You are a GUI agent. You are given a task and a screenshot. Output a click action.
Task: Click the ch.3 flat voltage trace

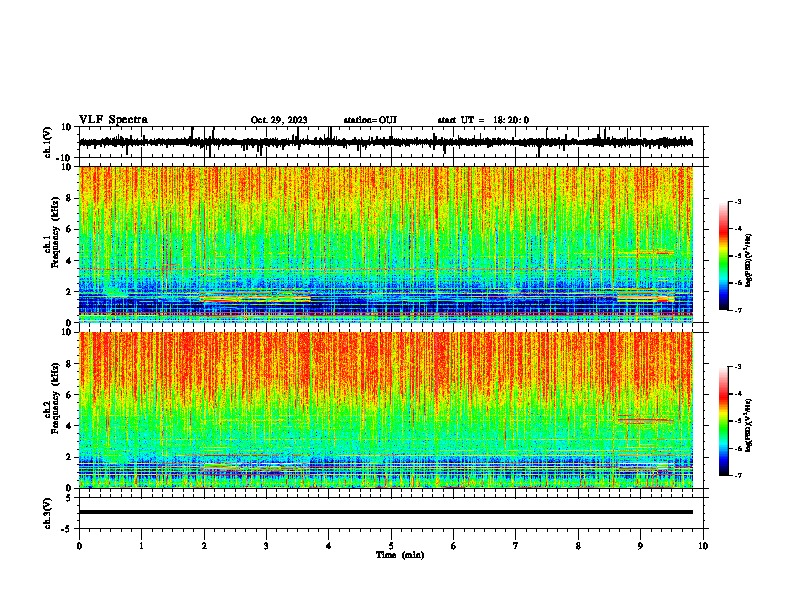coord(386,512)
